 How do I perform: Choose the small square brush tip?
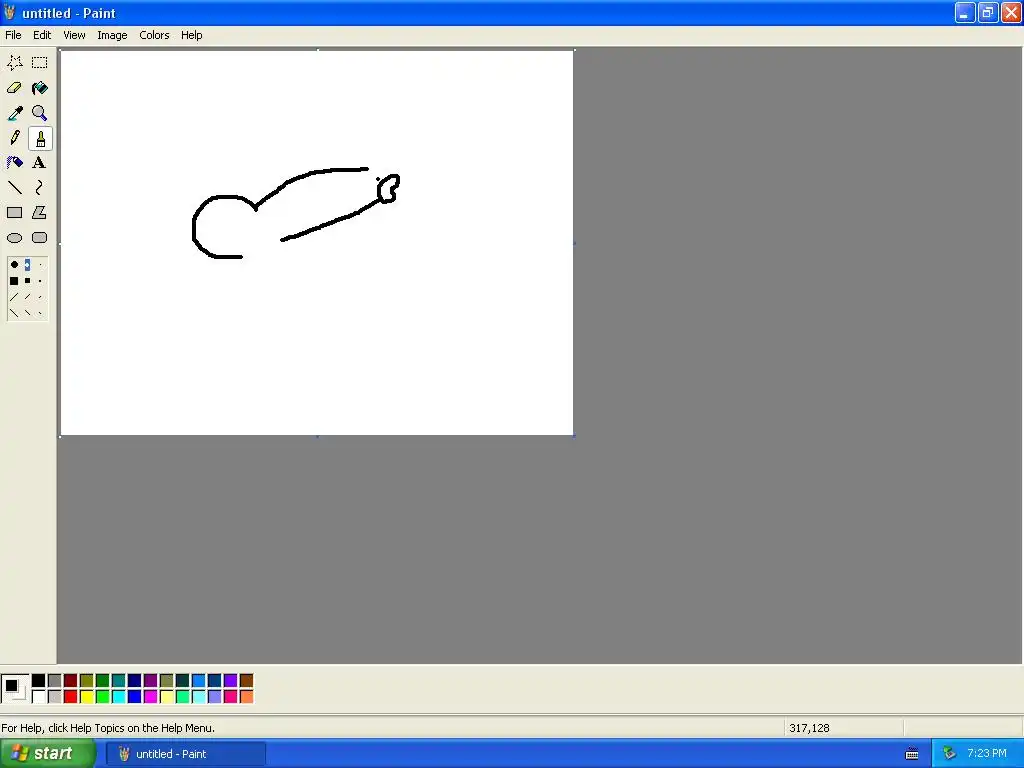pos(40,281)
